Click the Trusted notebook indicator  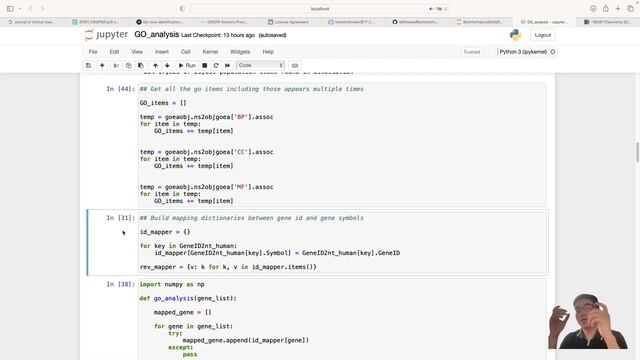tap(472, 52)
